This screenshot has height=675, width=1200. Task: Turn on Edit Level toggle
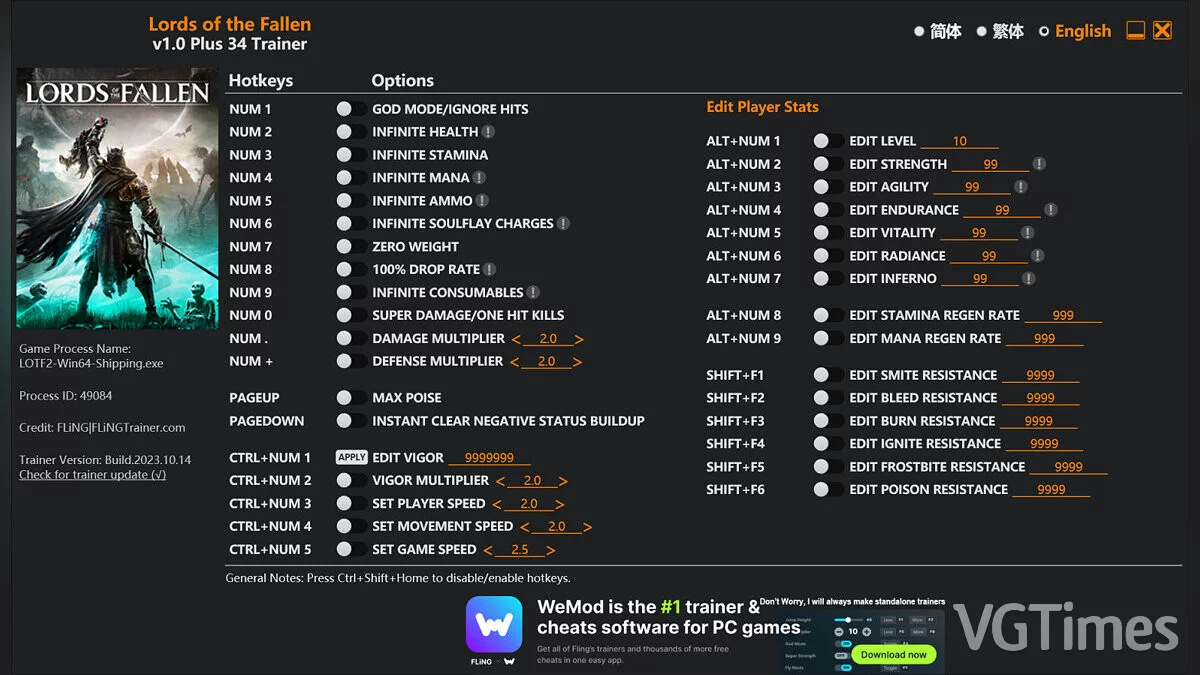(828, 141)
